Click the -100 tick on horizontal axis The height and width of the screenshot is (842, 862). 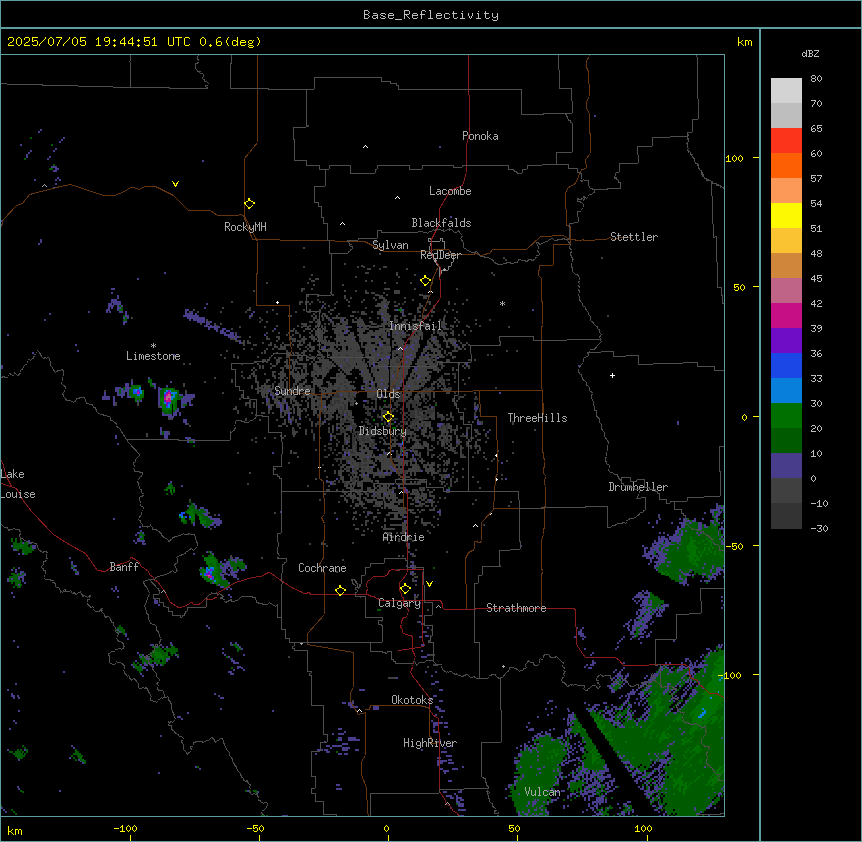(125, 828)
